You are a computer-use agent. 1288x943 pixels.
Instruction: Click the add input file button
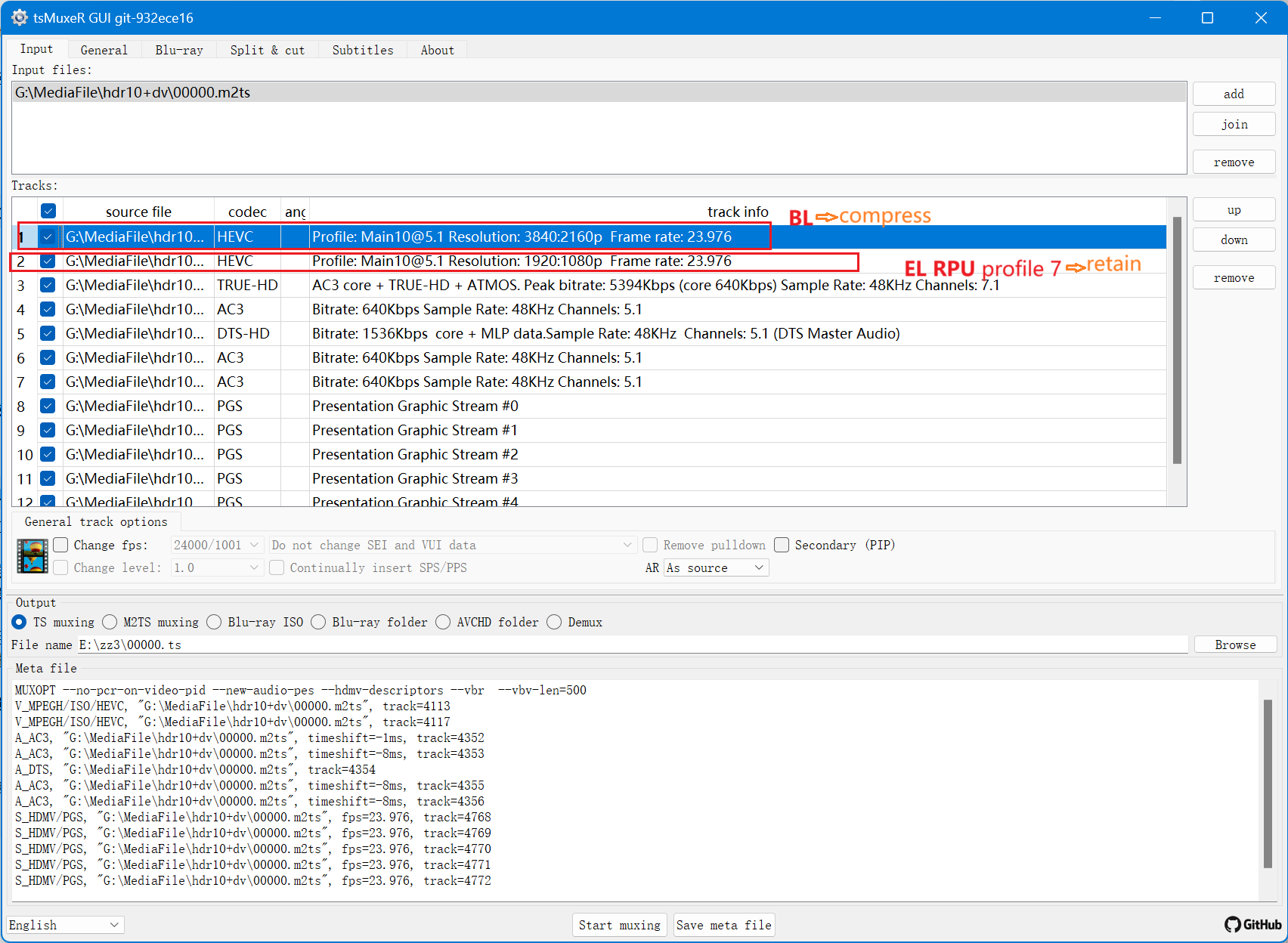(x=1234, y=94)
